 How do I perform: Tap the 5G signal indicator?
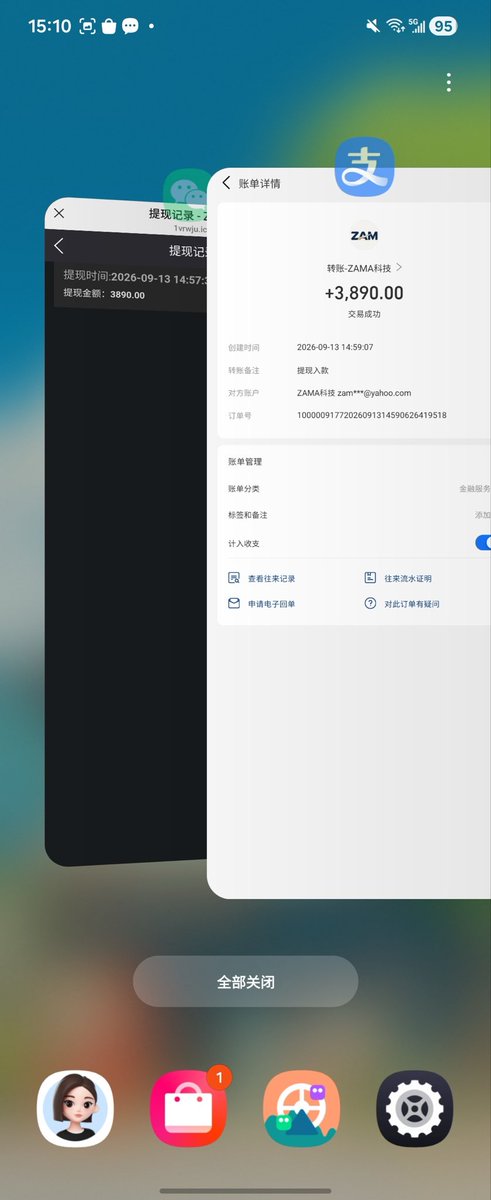click(415, 27)
